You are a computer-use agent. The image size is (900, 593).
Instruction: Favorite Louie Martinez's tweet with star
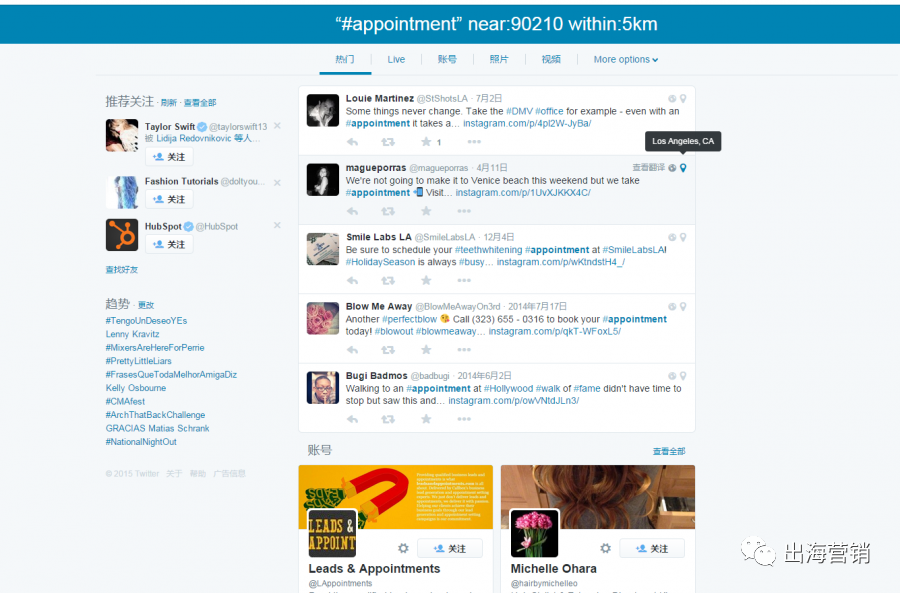coord(426,142)
